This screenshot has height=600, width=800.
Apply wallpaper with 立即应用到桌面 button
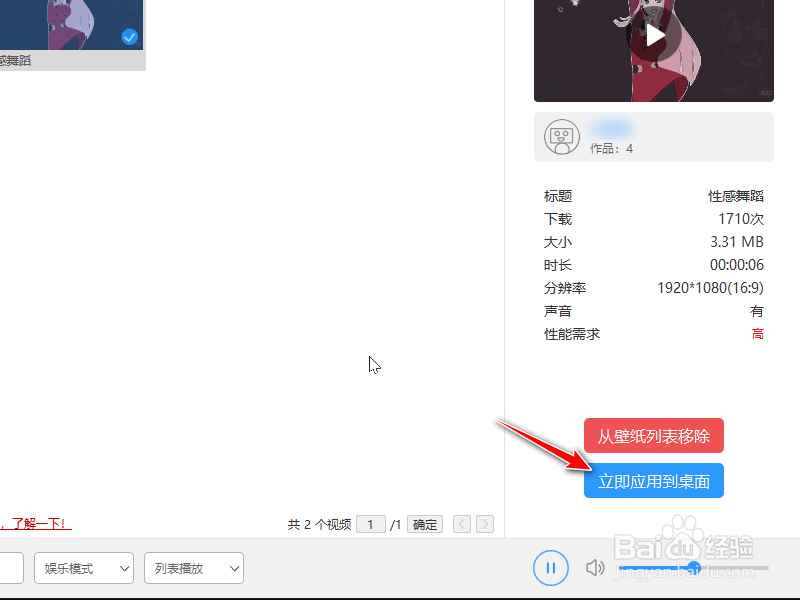click(654, 481)
